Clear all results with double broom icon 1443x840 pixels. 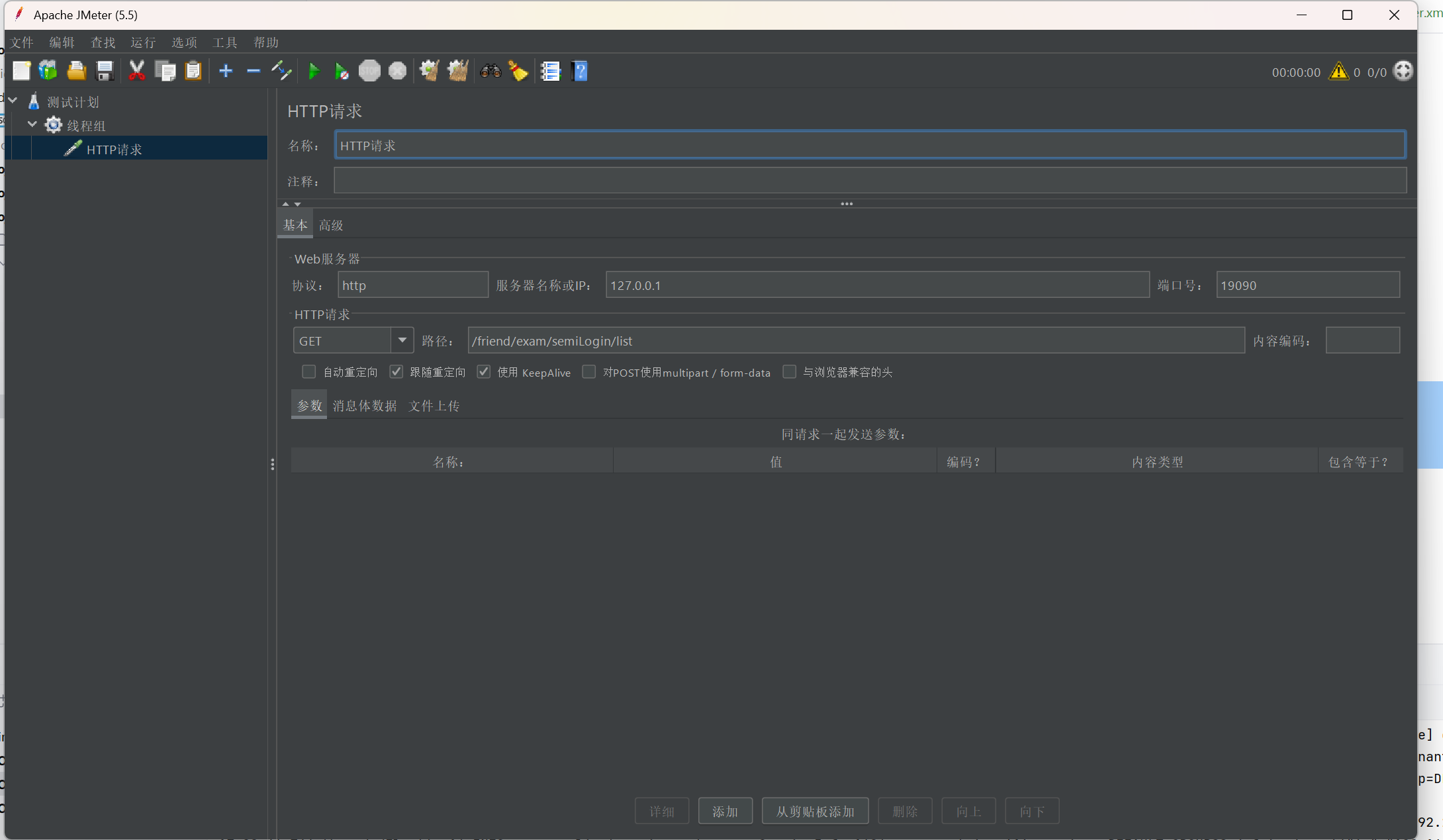tap(457, 71)
